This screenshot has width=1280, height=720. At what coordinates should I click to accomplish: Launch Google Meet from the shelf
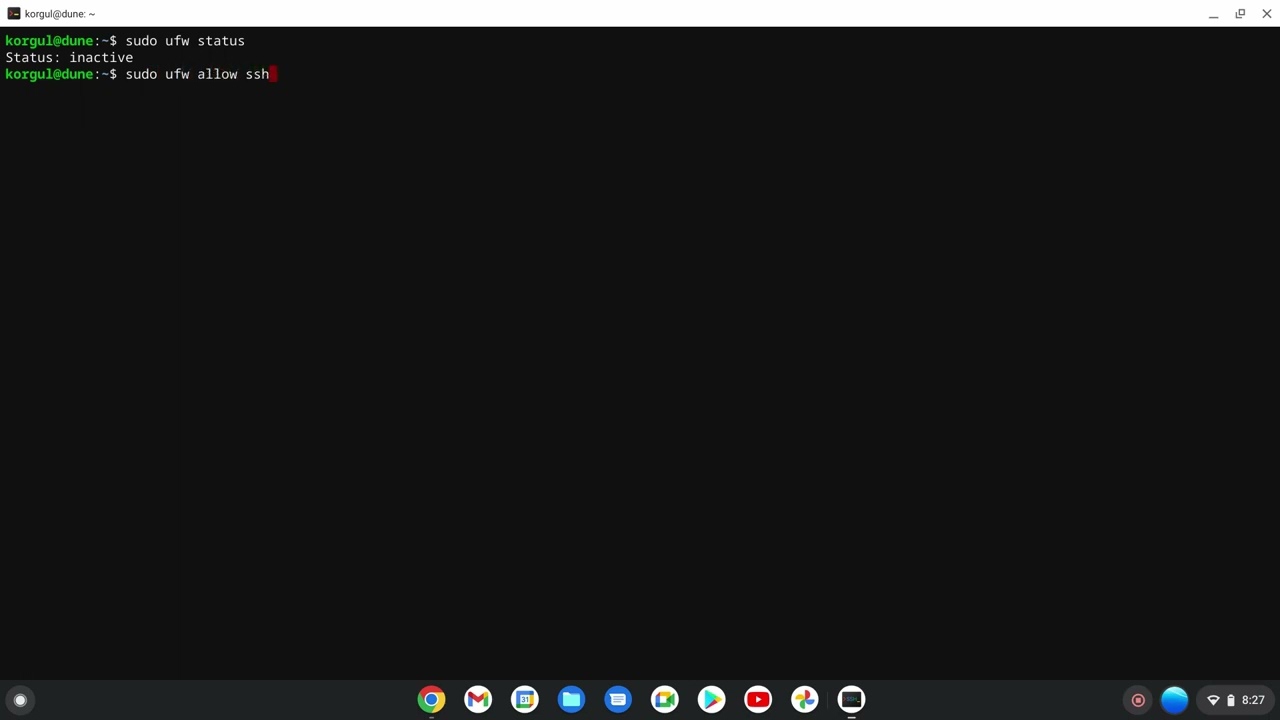(x=665, y=700)
